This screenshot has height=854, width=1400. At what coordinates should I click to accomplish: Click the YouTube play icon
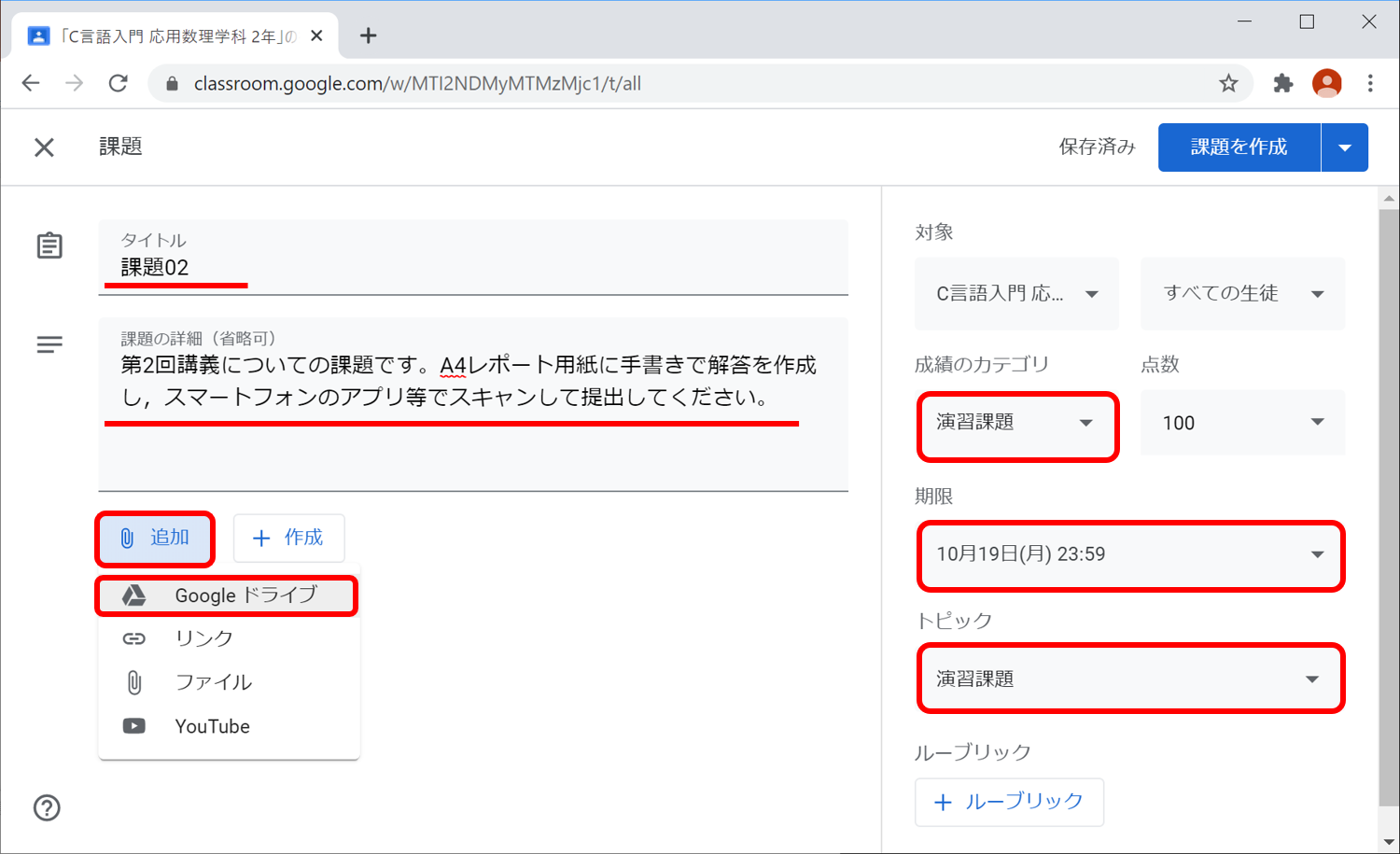pyautogui.click(x=134, y=726)
